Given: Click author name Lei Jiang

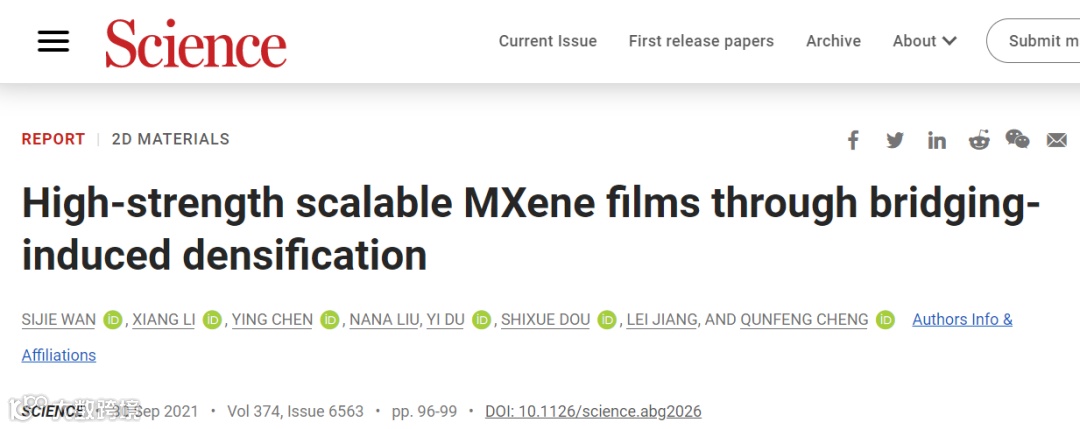Looking at the screenshot, I should [661, 320].
